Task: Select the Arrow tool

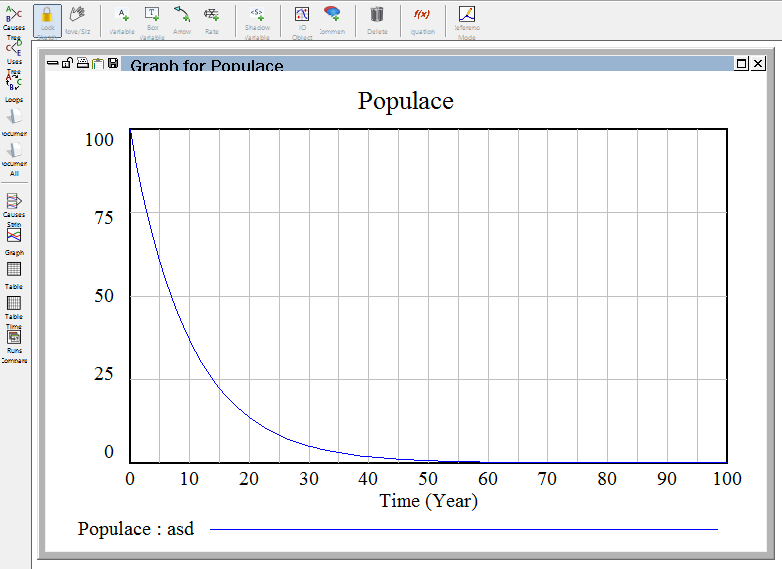Action: coord(182,19)
